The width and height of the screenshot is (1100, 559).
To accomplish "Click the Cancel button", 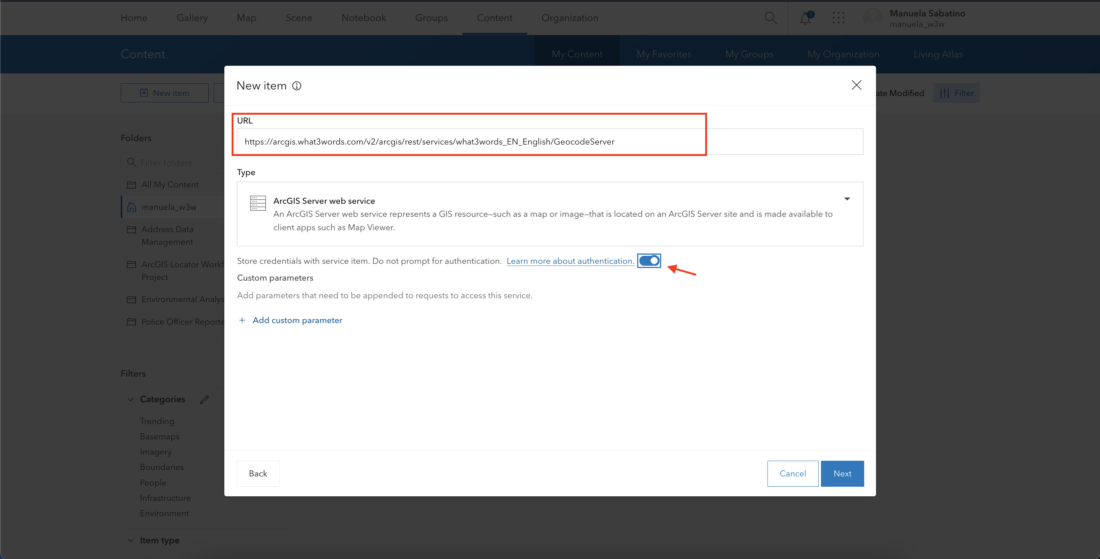I will pyautogui.click(x=793, y=473).
